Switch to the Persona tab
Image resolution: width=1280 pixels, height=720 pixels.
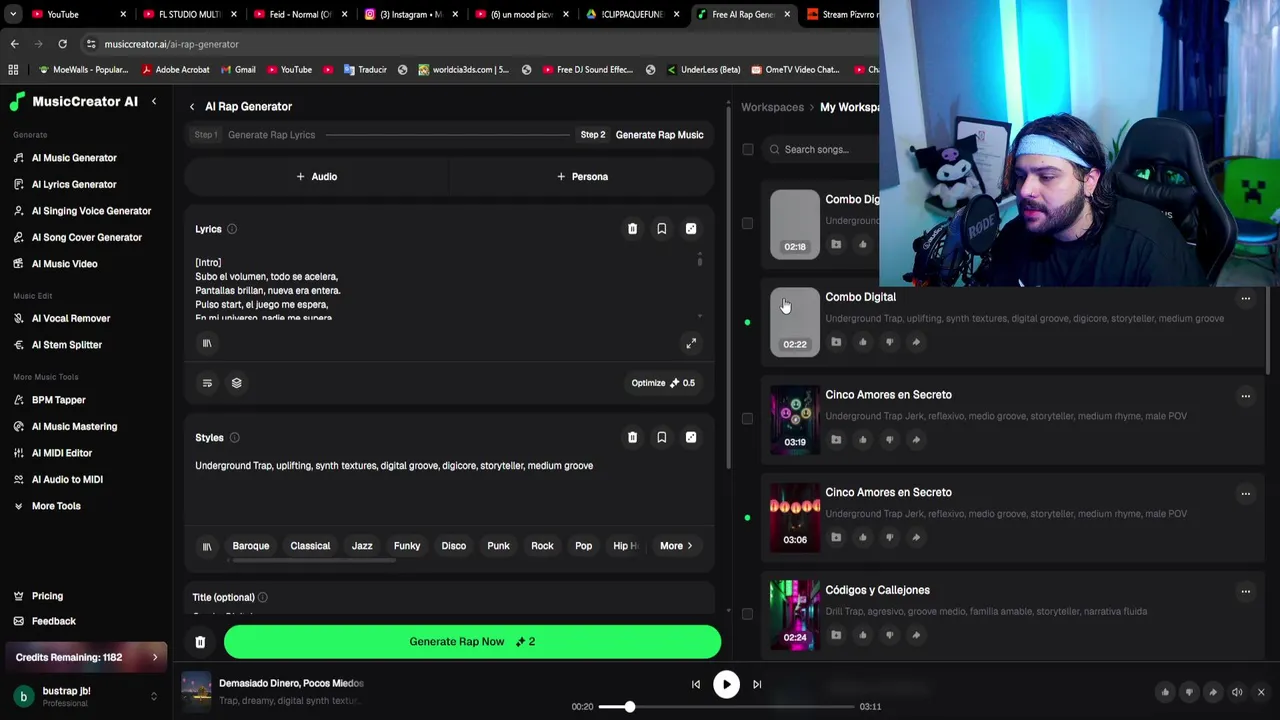pos(582,176)
